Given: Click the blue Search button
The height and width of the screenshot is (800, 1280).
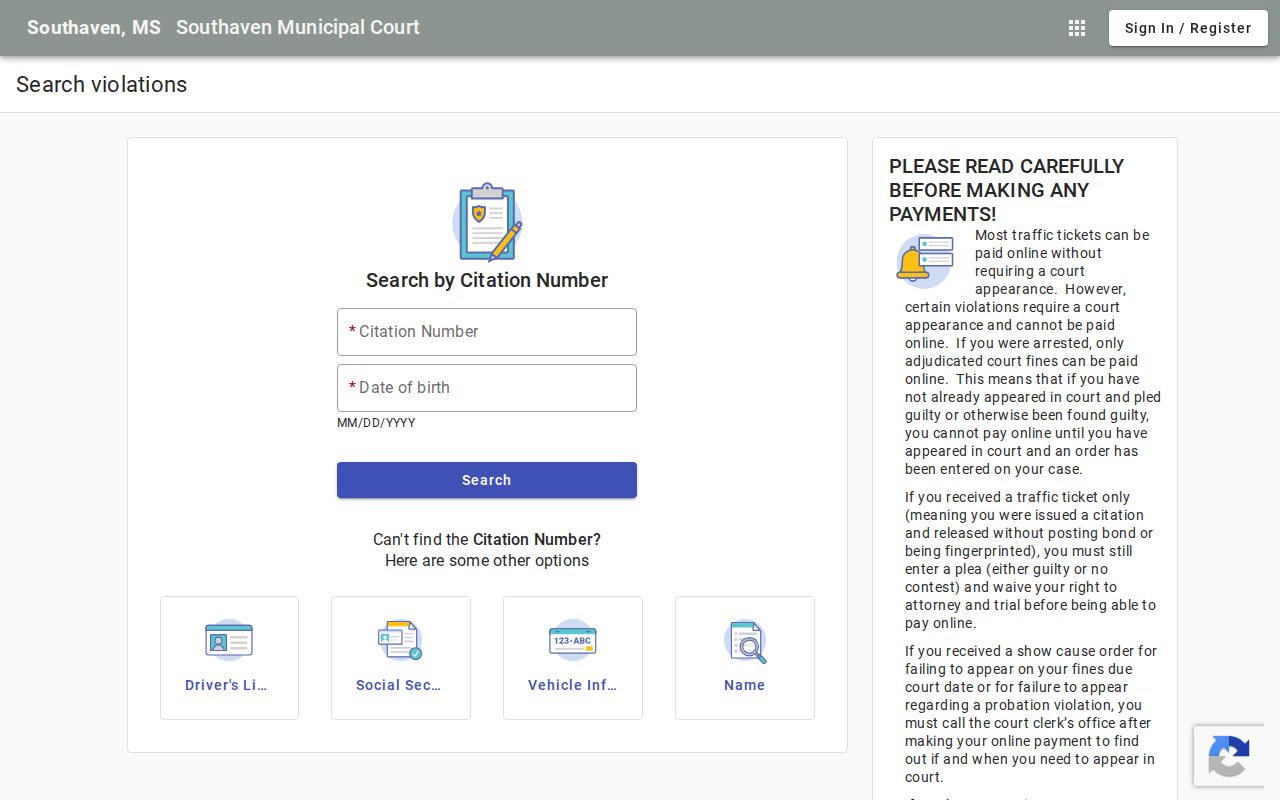Looking at the screenshot, I should [487, 480].
